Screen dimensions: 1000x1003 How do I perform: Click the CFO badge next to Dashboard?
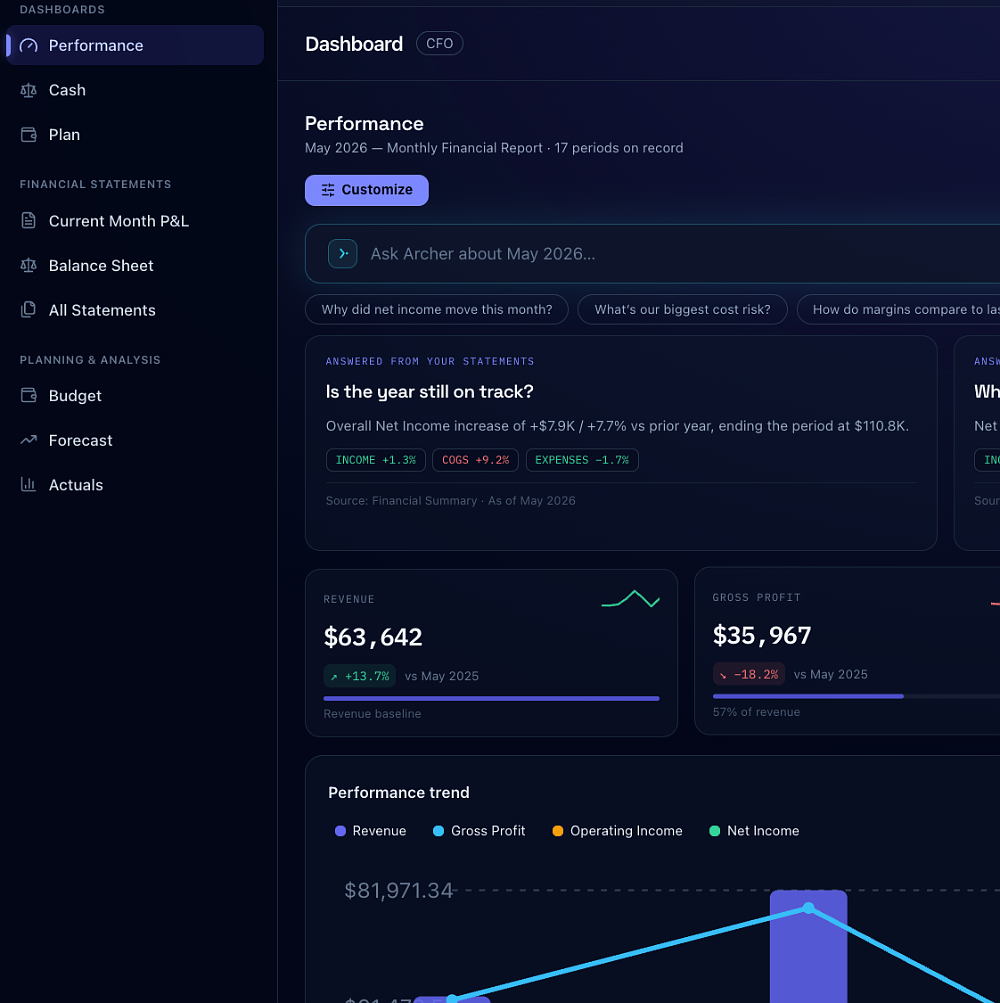point(440,43)
